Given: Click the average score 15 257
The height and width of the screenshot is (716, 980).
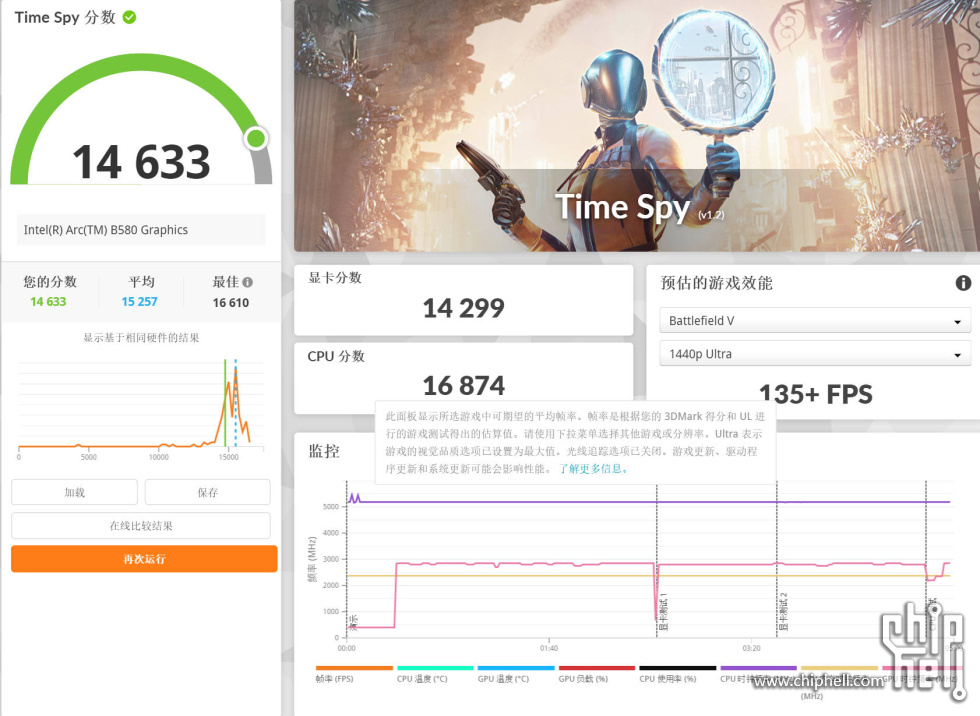Looking at the screenshot, I should point(139,302).
